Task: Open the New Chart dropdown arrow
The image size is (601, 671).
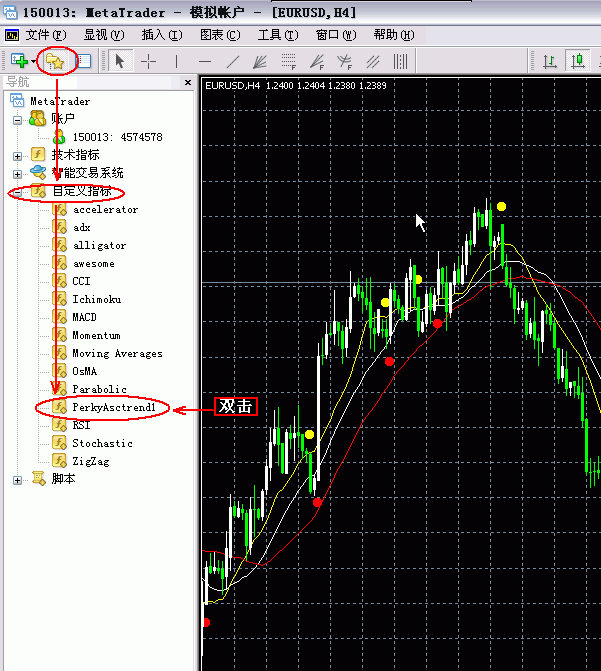Action: (33, 62)
